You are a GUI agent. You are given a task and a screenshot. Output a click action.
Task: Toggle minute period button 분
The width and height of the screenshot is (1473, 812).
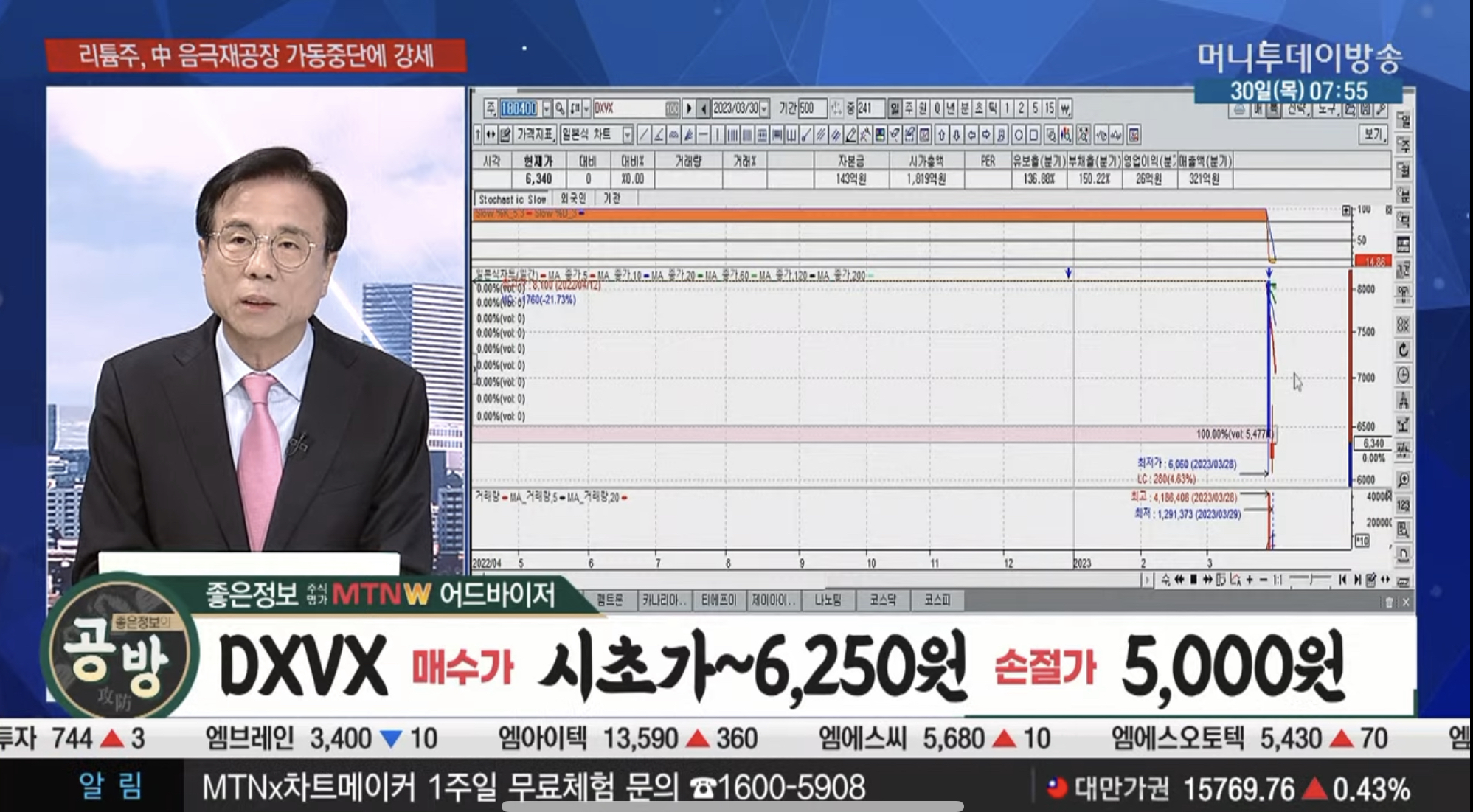(965, 108)
